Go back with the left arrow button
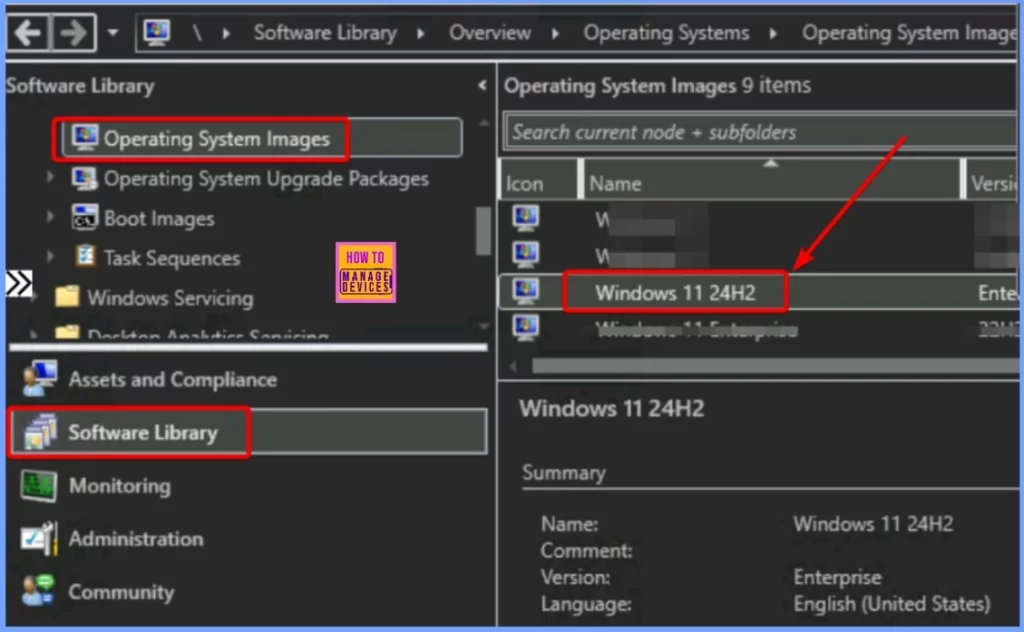Viewport: 1024px width, 632px height. click(x=27, y=32)
